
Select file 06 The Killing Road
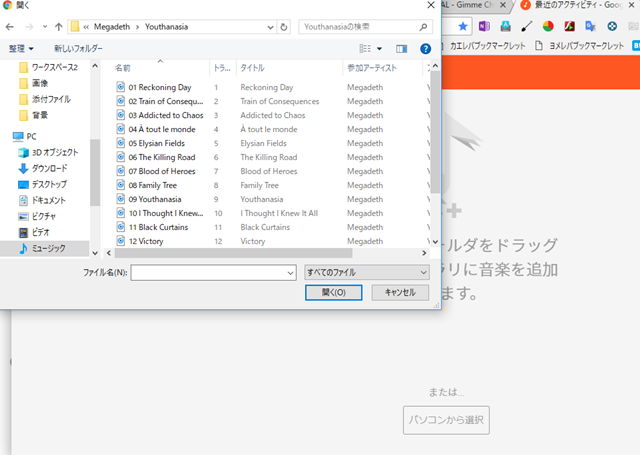click(160, 157)
